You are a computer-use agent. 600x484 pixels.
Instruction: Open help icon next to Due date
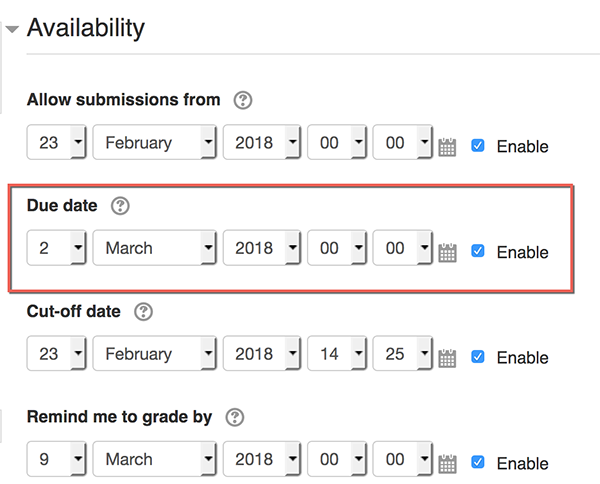pyautogui.click(x=120, y=206)
